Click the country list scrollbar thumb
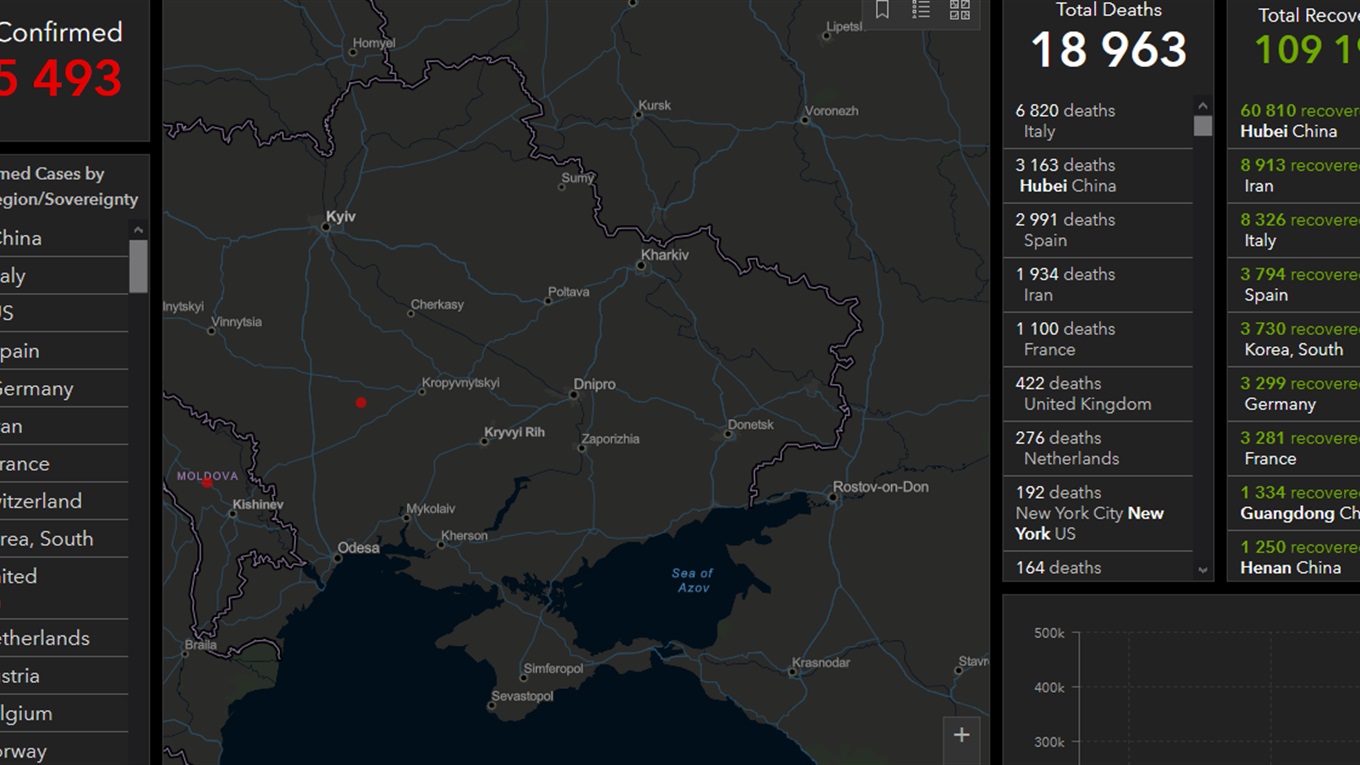1360x765 pixels. pyautogui.click(x=138, y=266)
